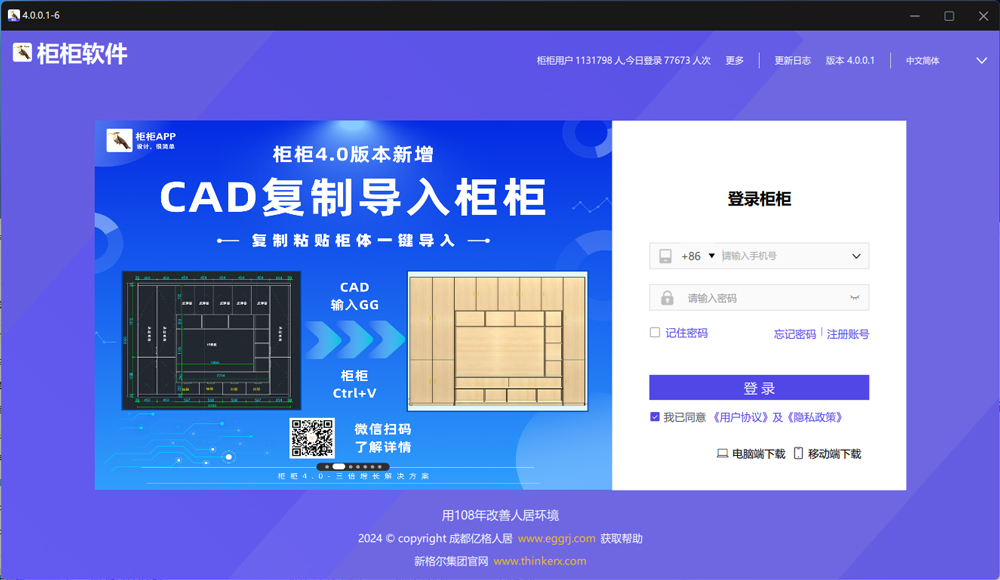
Task: Enable the 记住密码 checkbox
Action: pos(655,332)
